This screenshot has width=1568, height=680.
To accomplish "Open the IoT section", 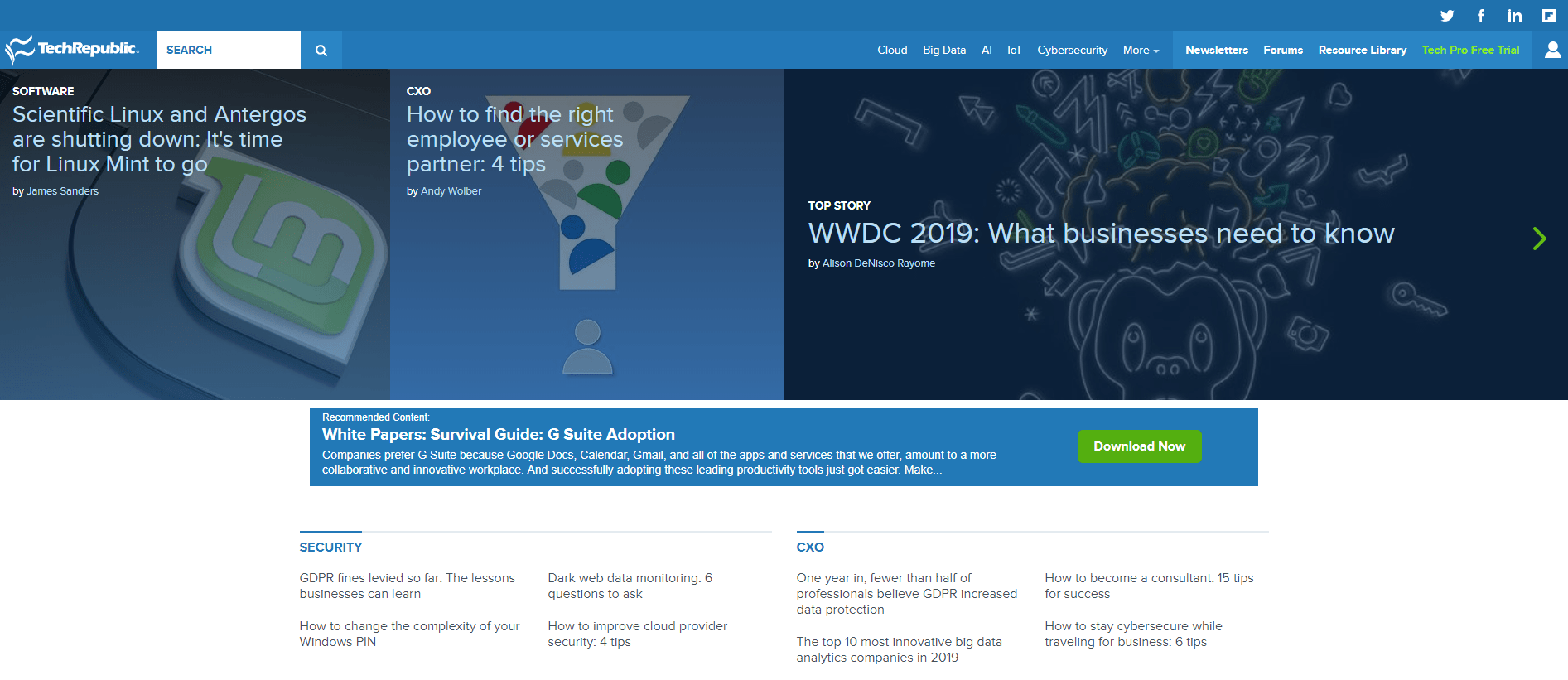I will (x=1015, y=50).
